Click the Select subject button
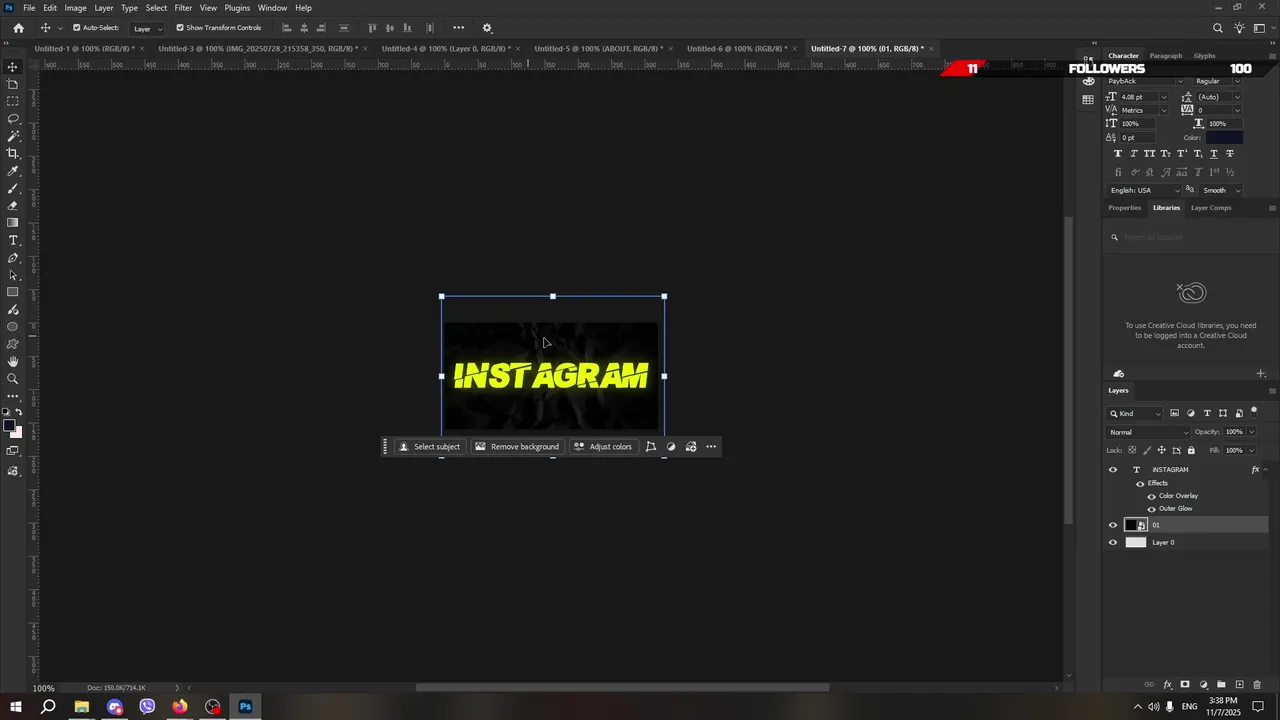 coord(430,447)
